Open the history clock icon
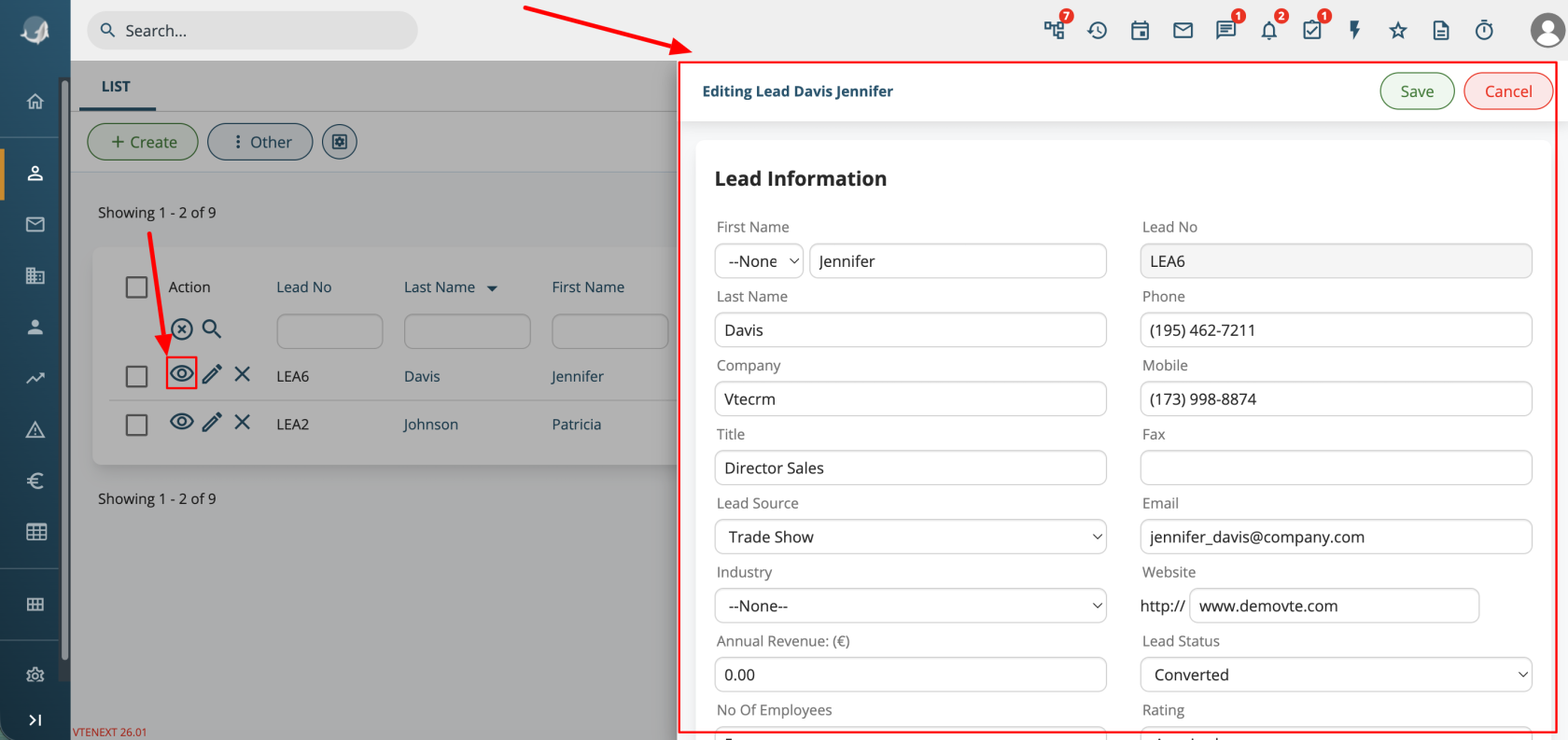The image size is (1568, 740). click(1098, 31)
